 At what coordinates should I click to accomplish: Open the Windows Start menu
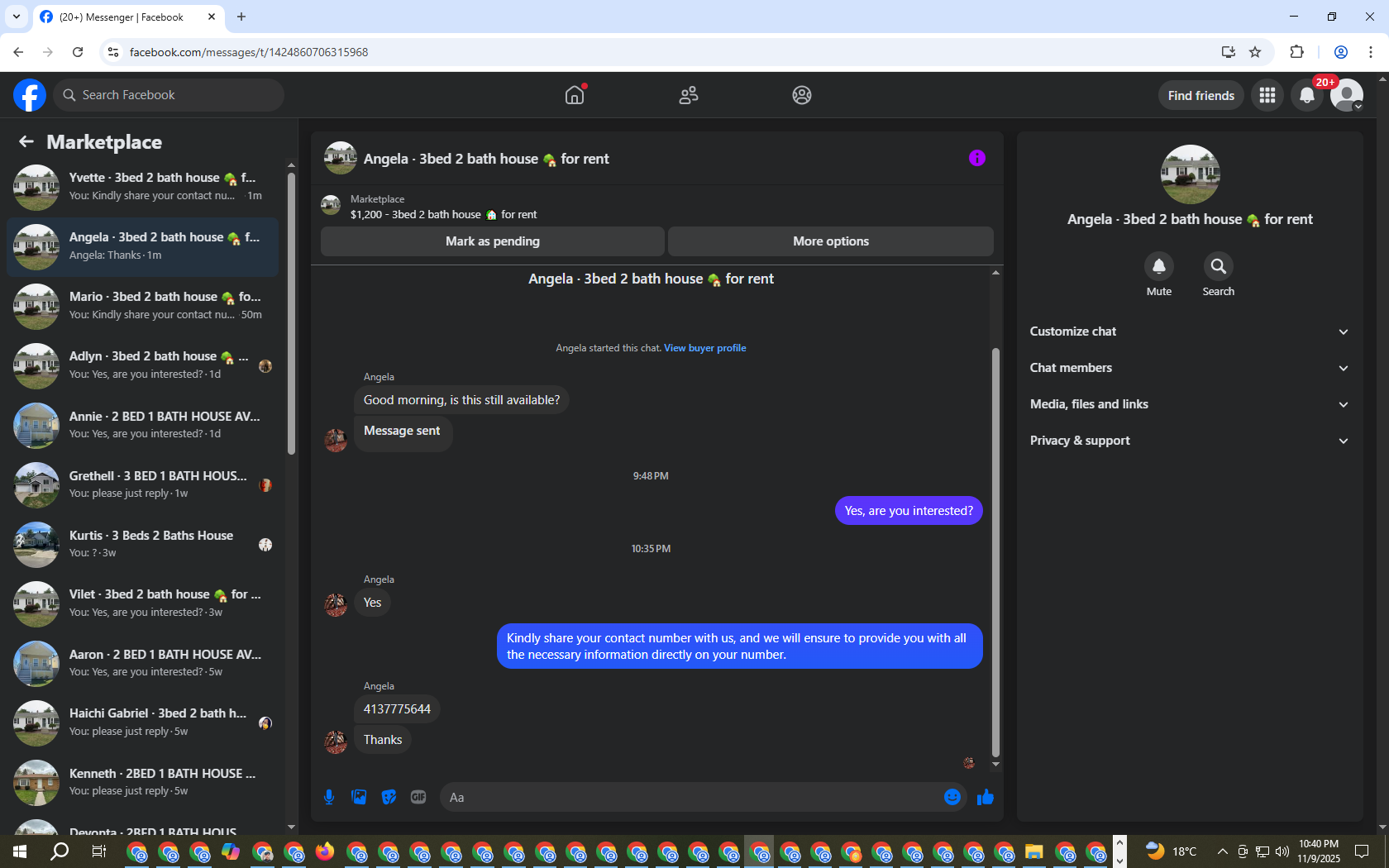(20, 851)
